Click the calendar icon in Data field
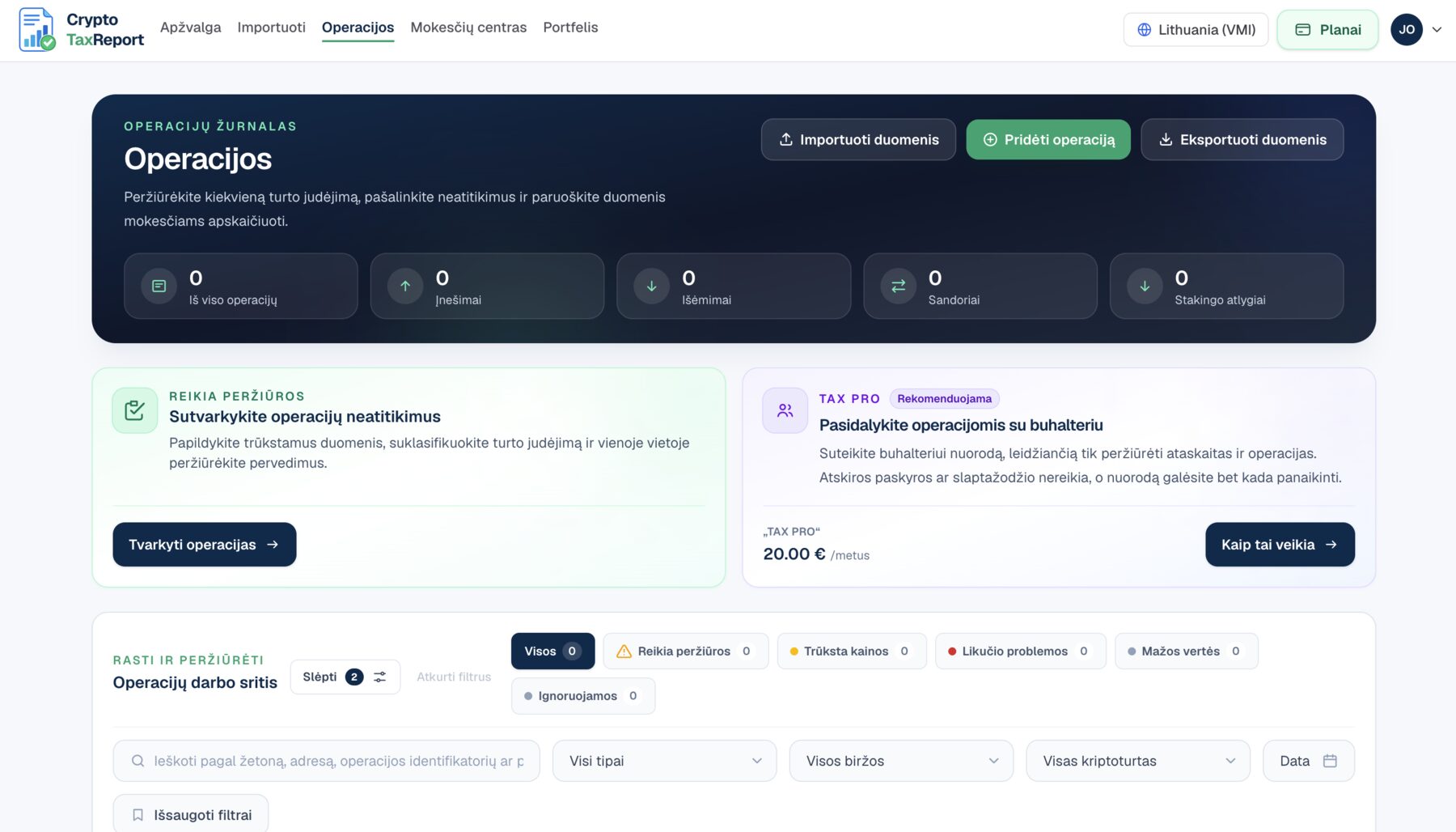Screen dimensions: 1456x832 click(x=1330, y=761)
